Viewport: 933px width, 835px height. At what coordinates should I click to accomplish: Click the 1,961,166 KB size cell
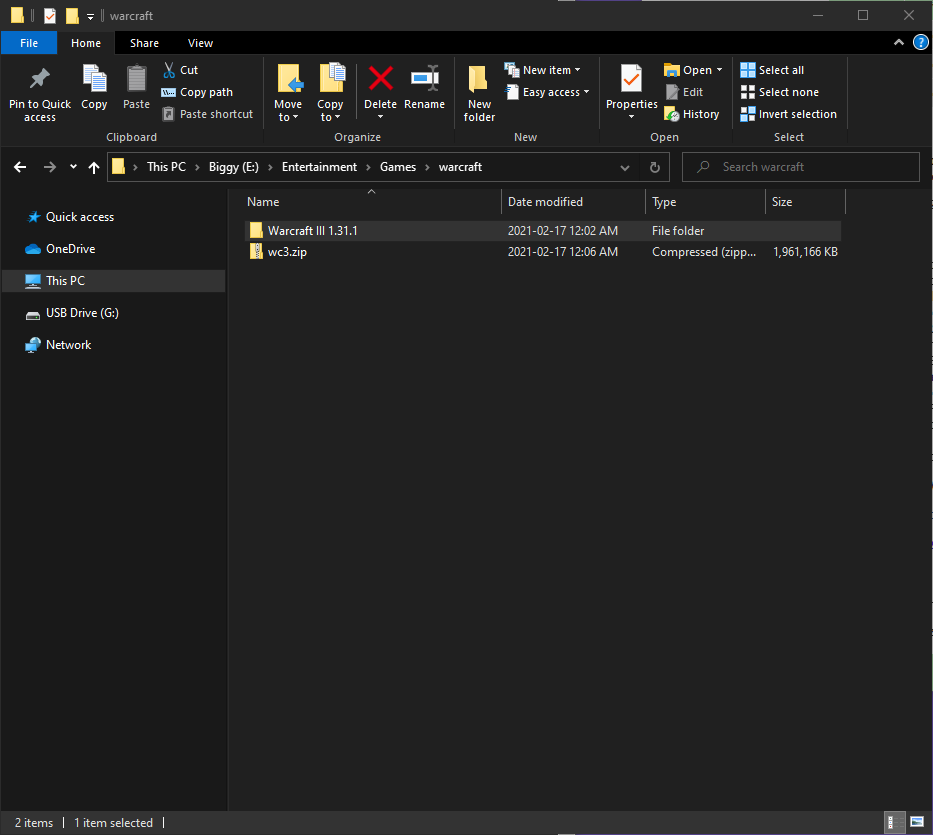(805, 252)
